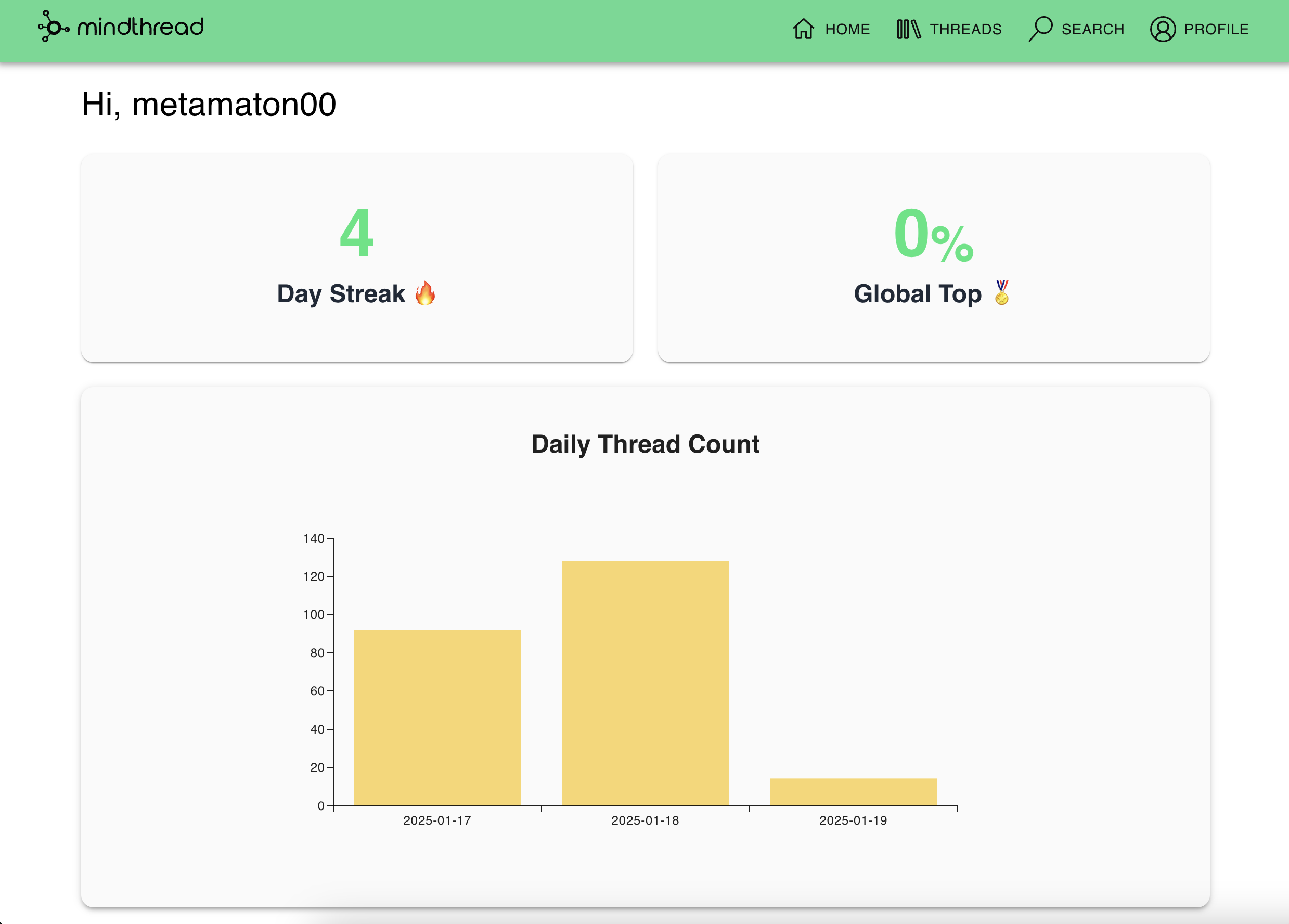1289x924 pixels.
Task: Click the Search magnifier icon
Action: [1040, 29]
